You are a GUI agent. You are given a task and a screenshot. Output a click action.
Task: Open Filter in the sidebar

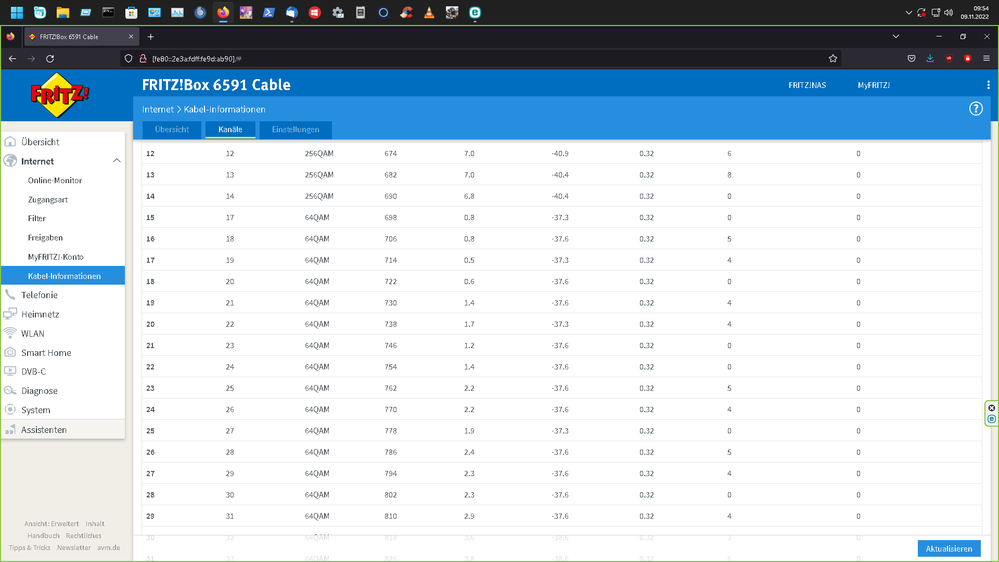tap(36, 219)
